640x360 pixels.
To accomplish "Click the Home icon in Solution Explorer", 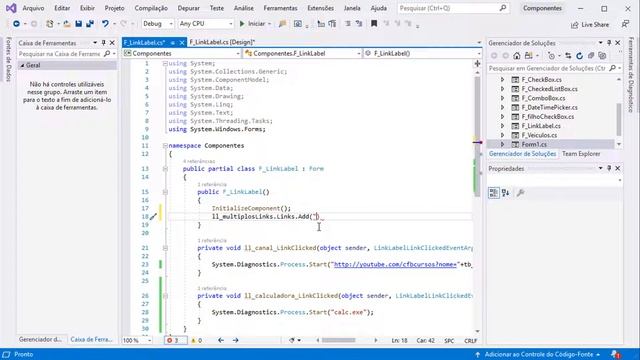I will point(517,56).
